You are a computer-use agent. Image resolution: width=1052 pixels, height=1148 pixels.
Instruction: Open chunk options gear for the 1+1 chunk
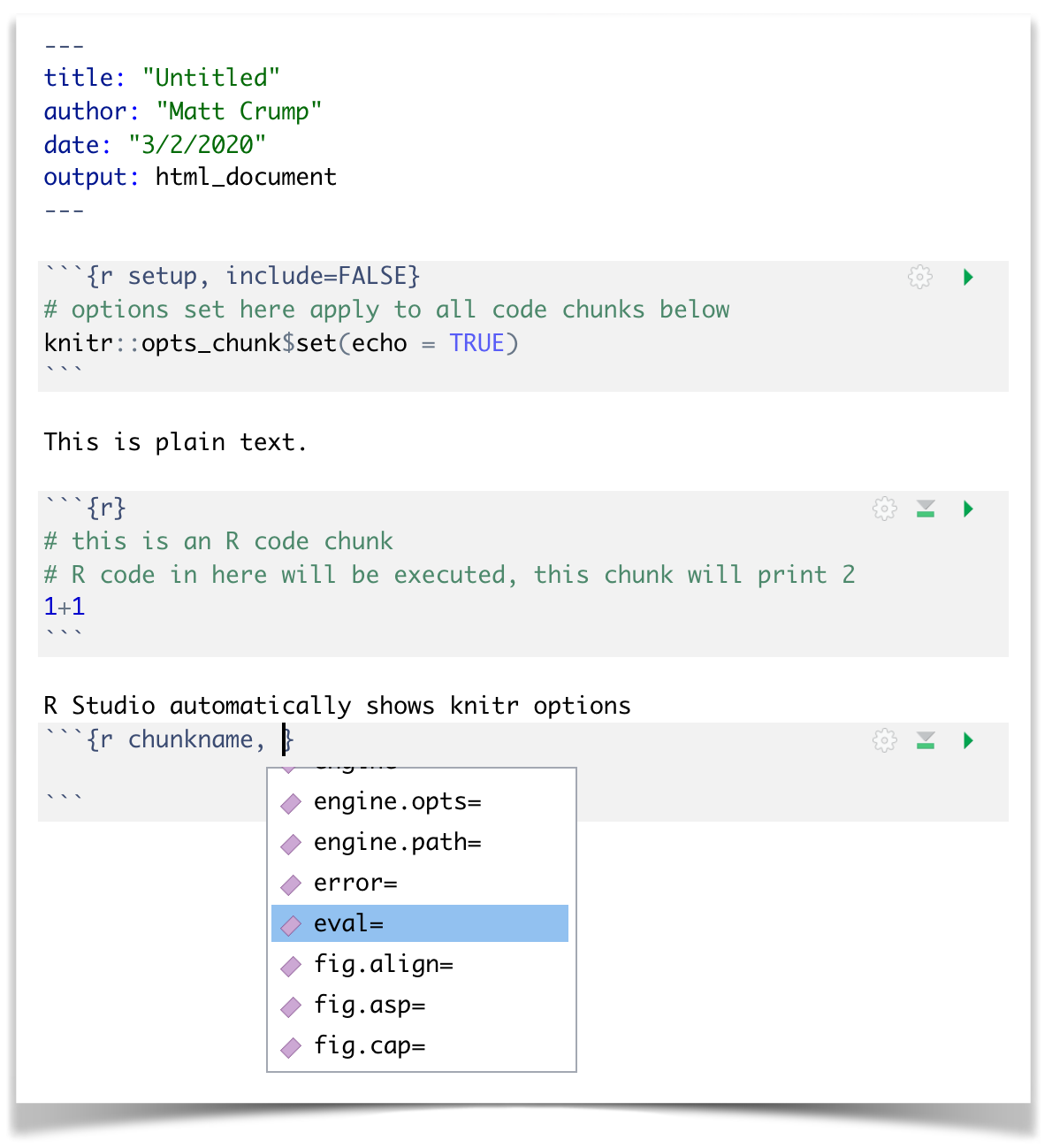coord(885,509)
